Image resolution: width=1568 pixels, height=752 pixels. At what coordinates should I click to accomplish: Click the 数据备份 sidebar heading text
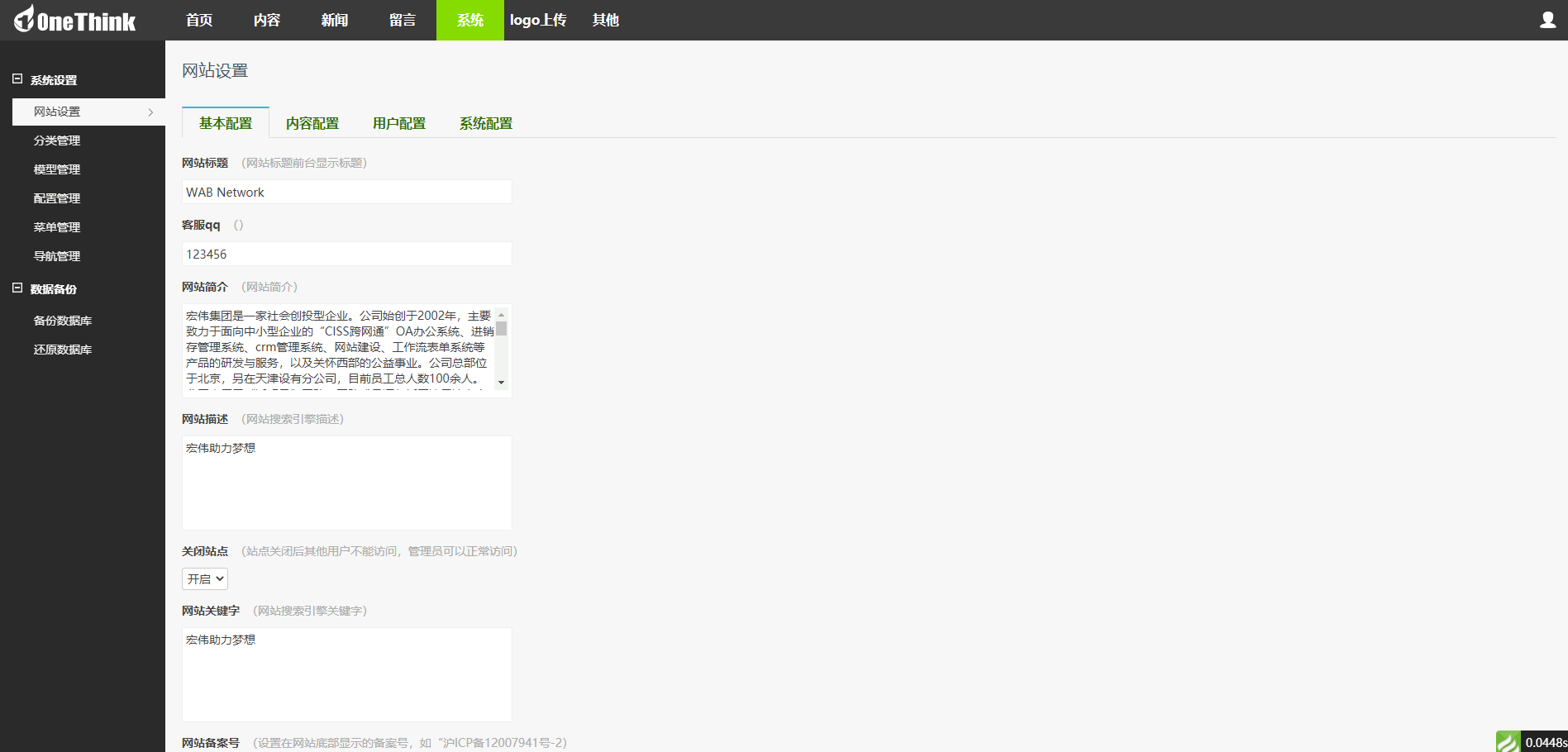[x=54, y=289]
